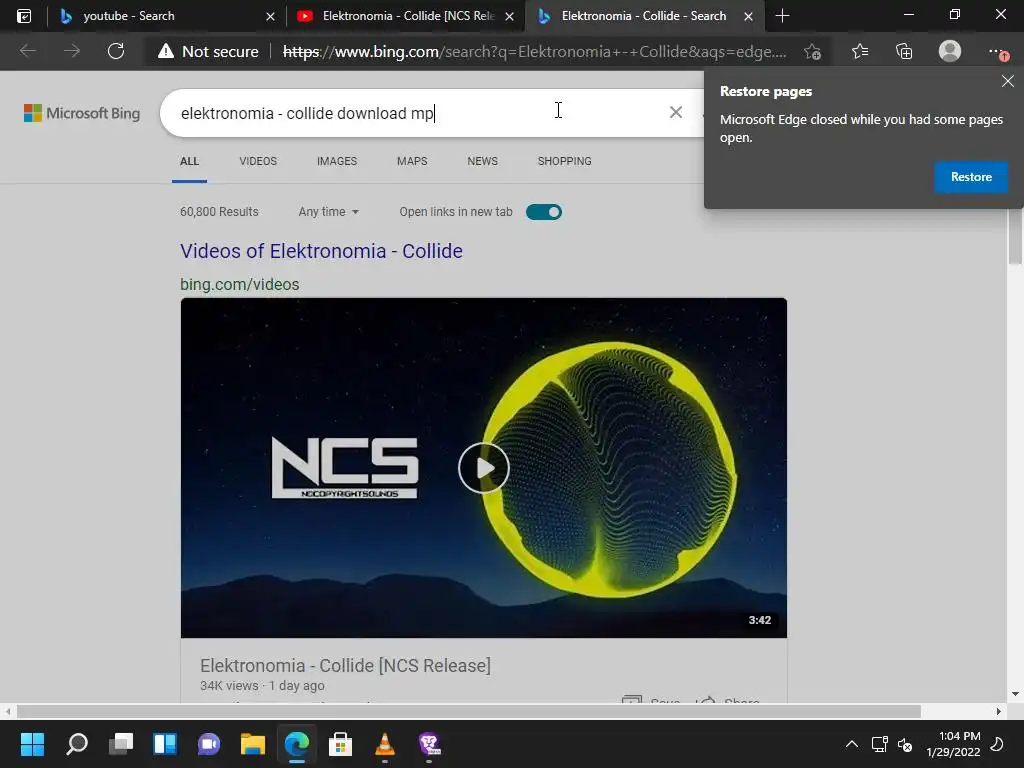Dismiss the Restore pages popup
The image size is (1024, 768).
pos(1008,81)
